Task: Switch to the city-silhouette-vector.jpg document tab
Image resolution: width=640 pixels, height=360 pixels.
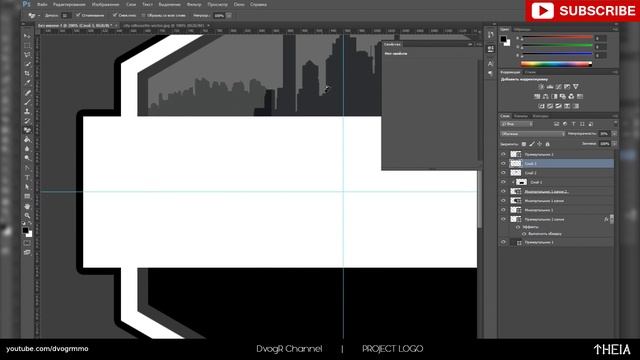Action: click(163, 26)
